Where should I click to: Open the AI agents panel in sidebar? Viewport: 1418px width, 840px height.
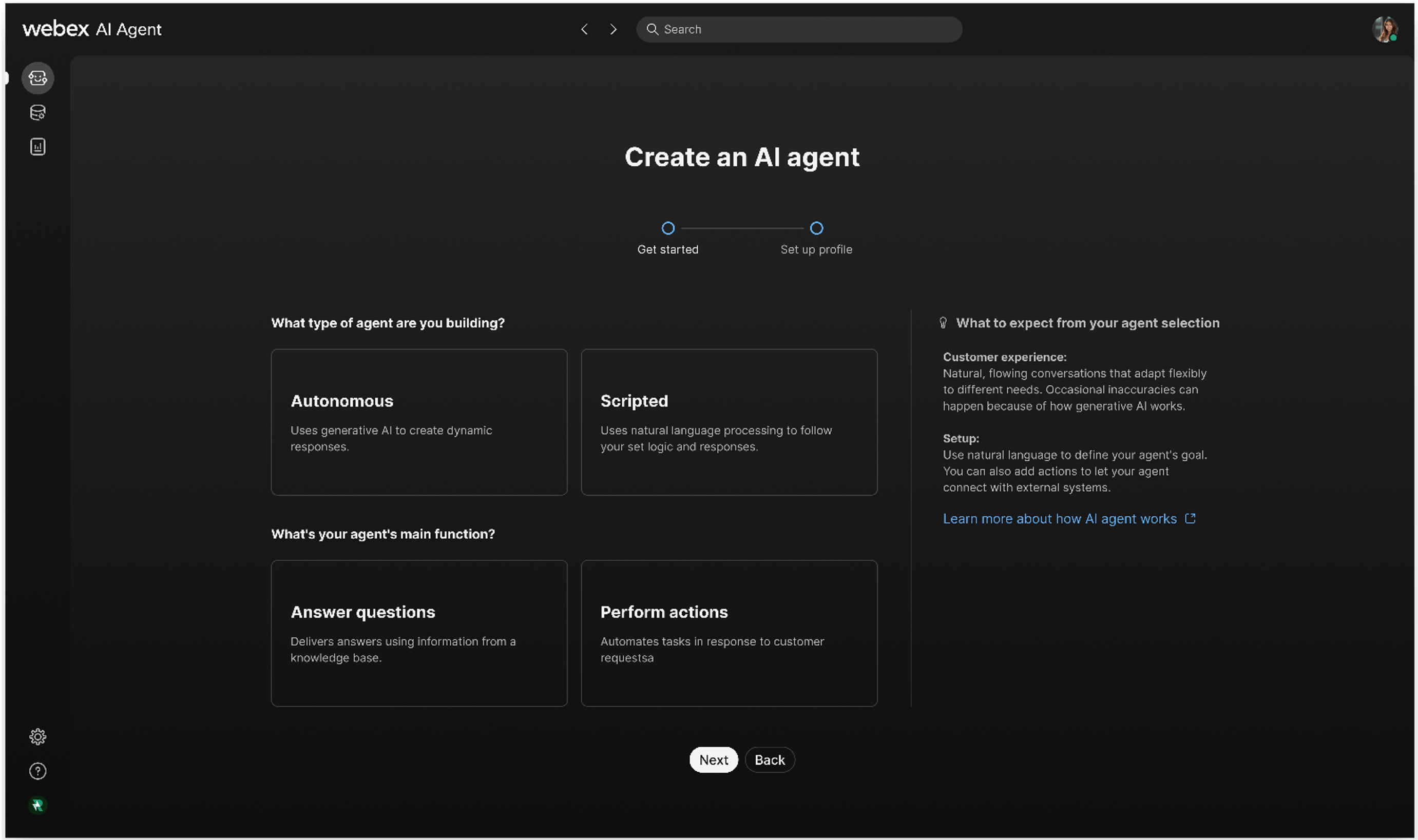(x=37, y=78)
